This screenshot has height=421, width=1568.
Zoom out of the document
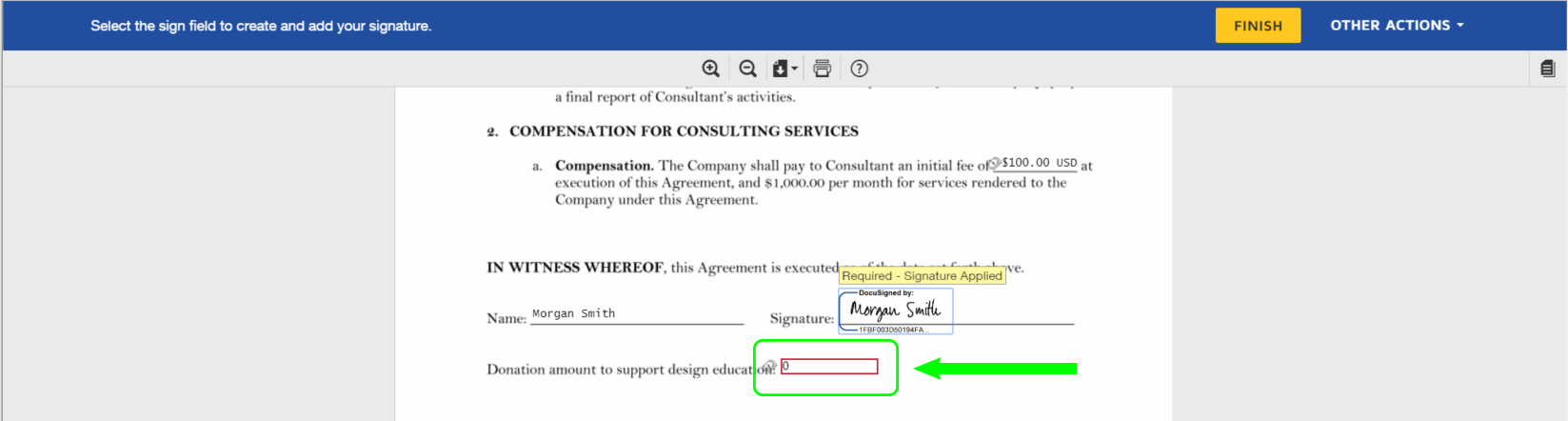click(747, 69)
